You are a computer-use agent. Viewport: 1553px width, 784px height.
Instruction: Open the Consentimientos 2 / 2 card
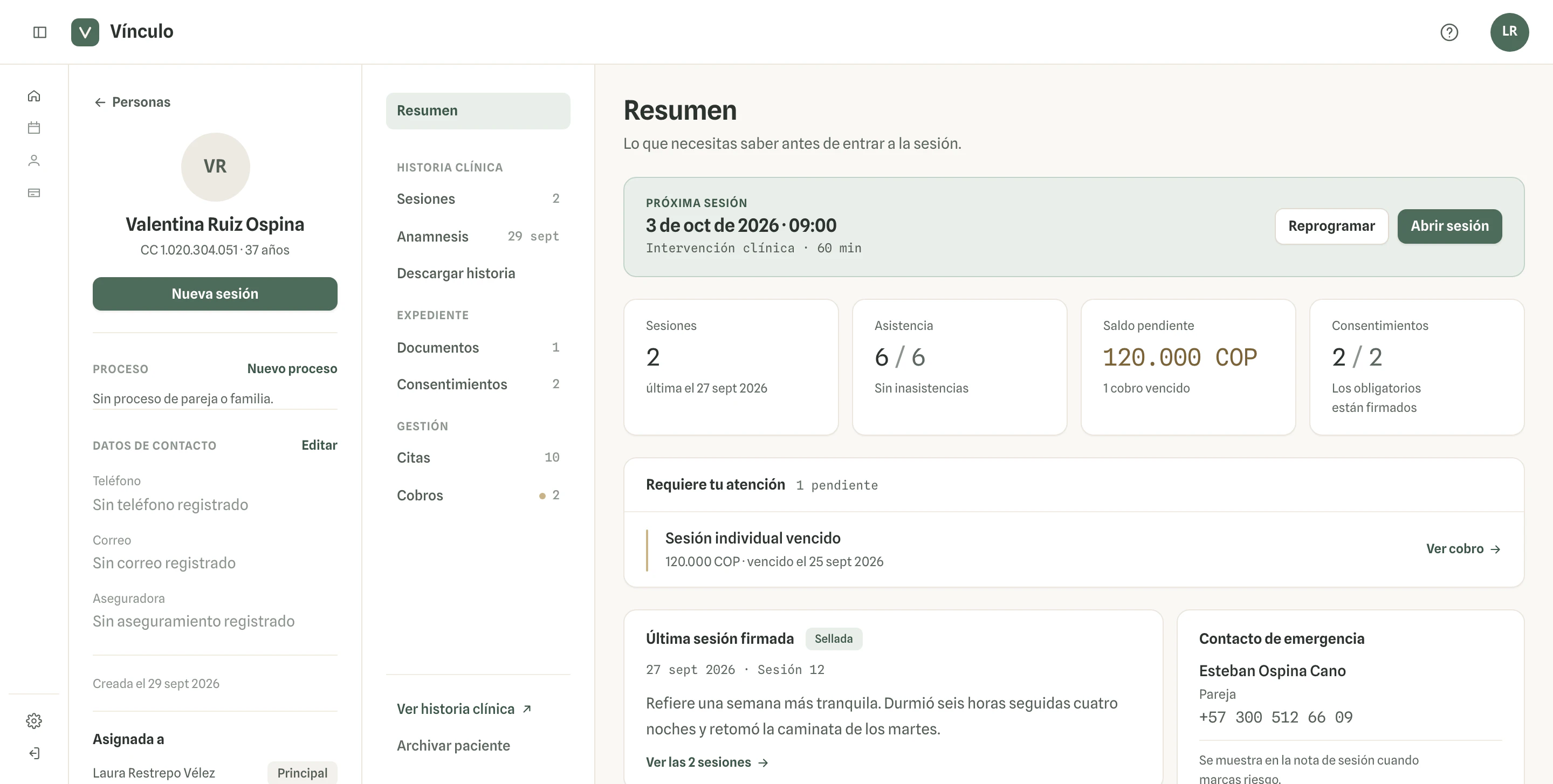point(1416,367)
